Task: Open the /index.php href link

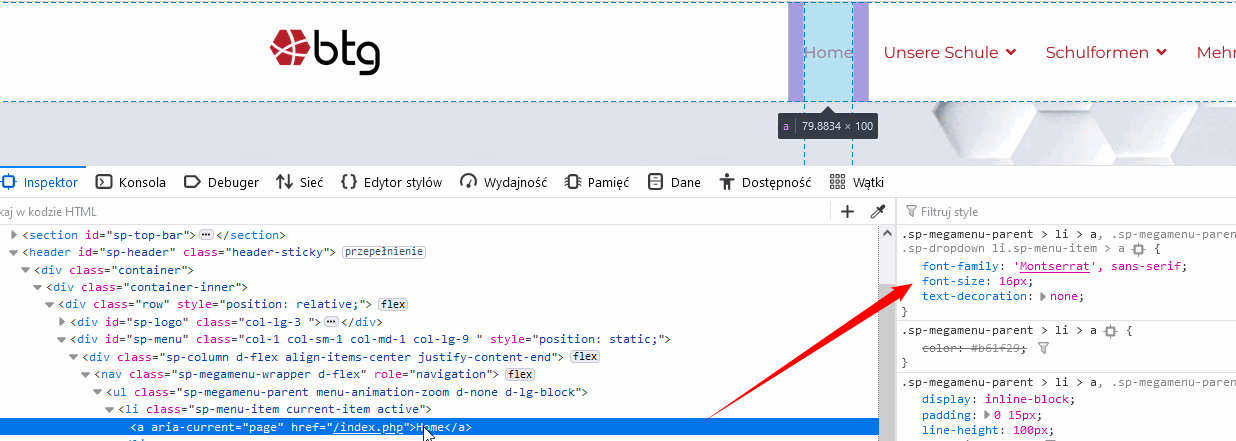Action: [369, 428]
